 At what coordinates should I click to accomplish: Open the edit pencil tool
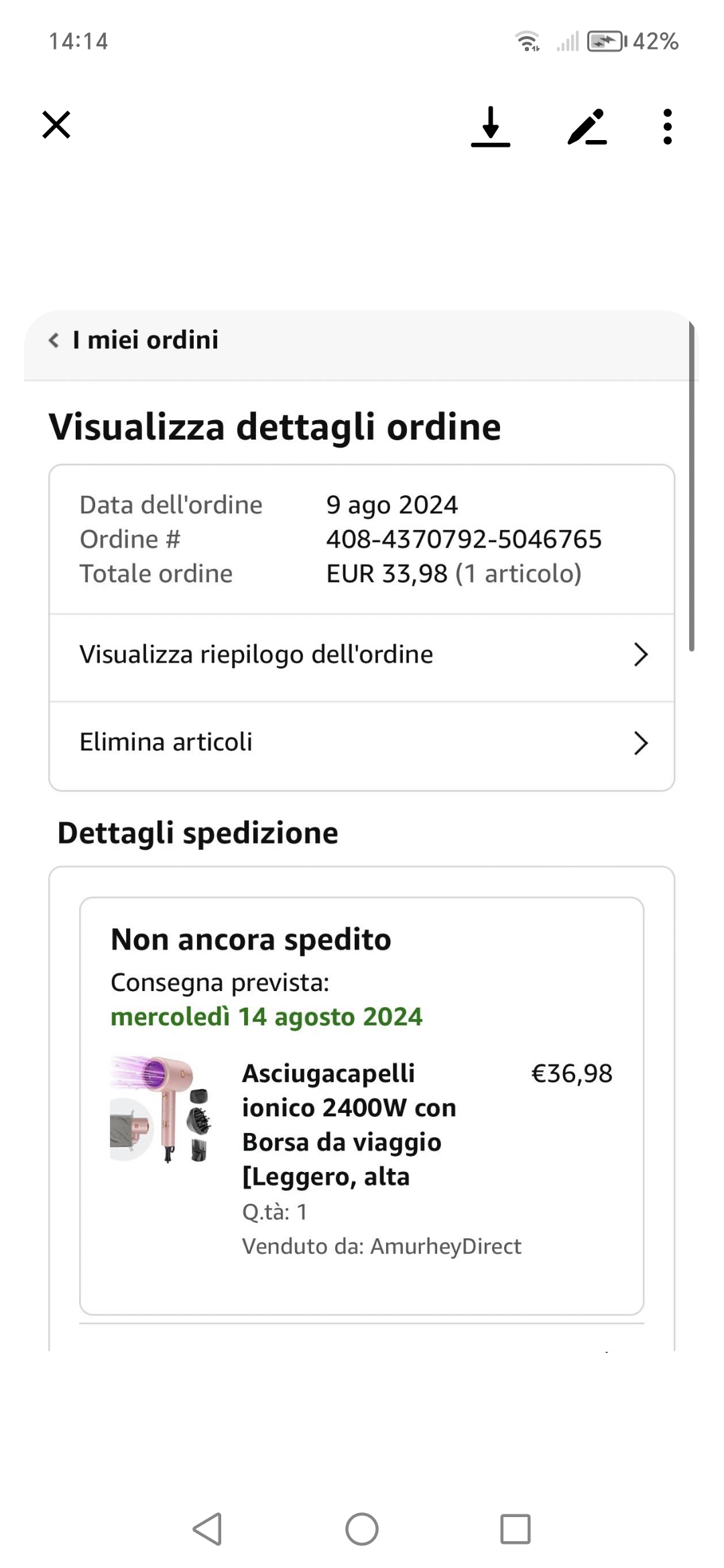(x=587, y=127)
